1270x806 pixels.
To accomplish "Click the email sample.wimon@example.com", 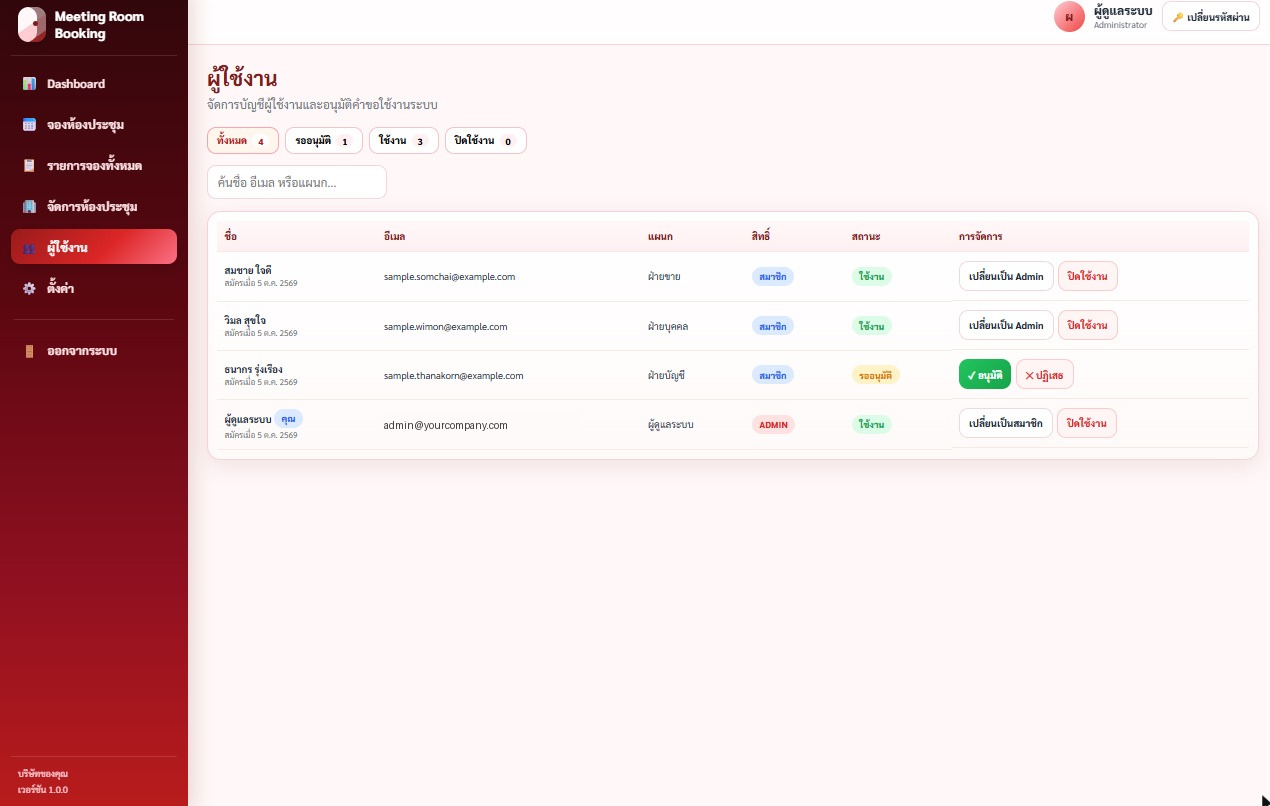I will pos(446,327).
